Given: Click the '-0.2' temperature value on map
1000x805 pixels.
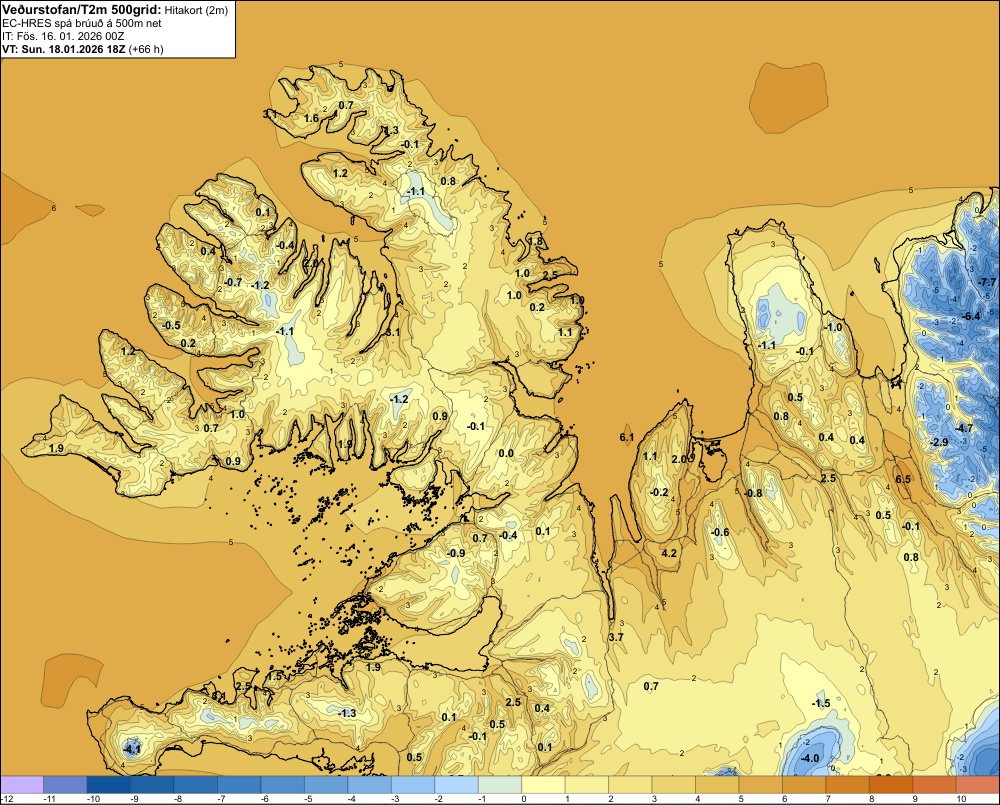Looking at the screenshot, I should point(659,492).
